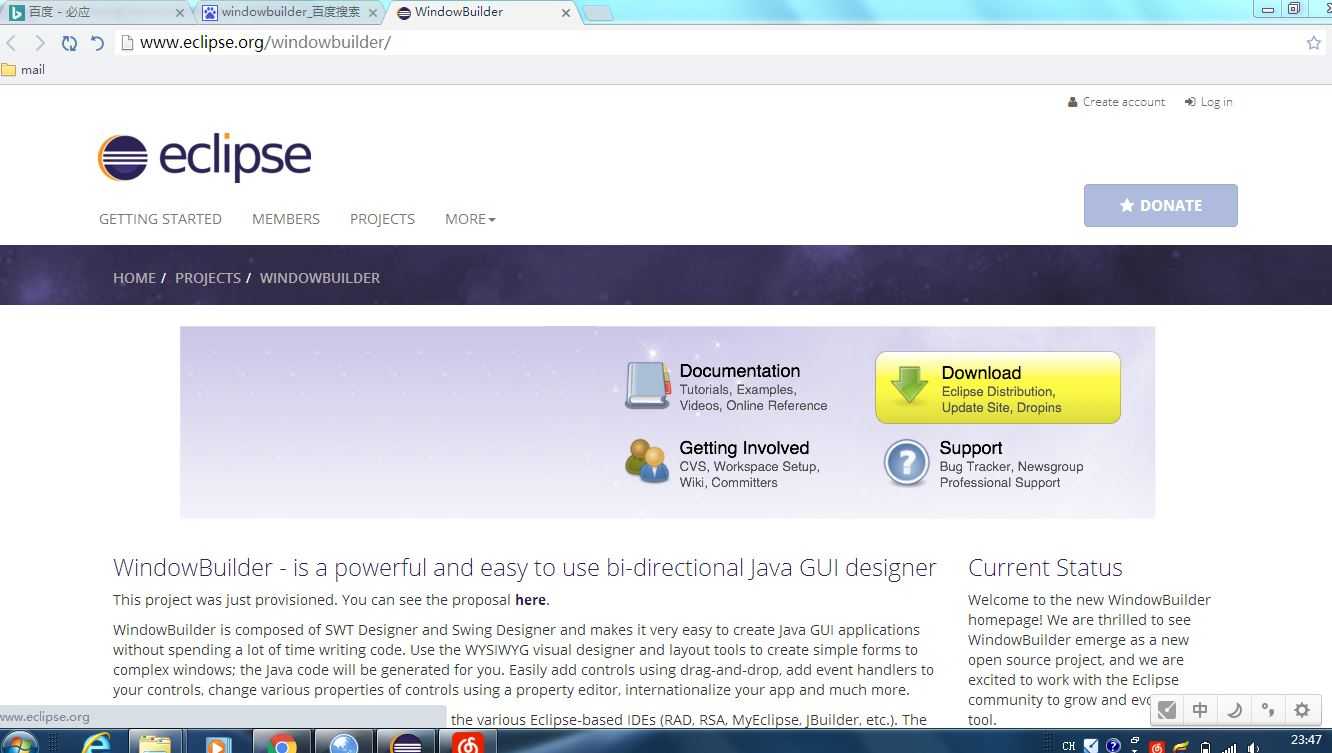Open Chrome from the taskbar
The width and height of the screenshot is (1332, 753).
[282, 743]
